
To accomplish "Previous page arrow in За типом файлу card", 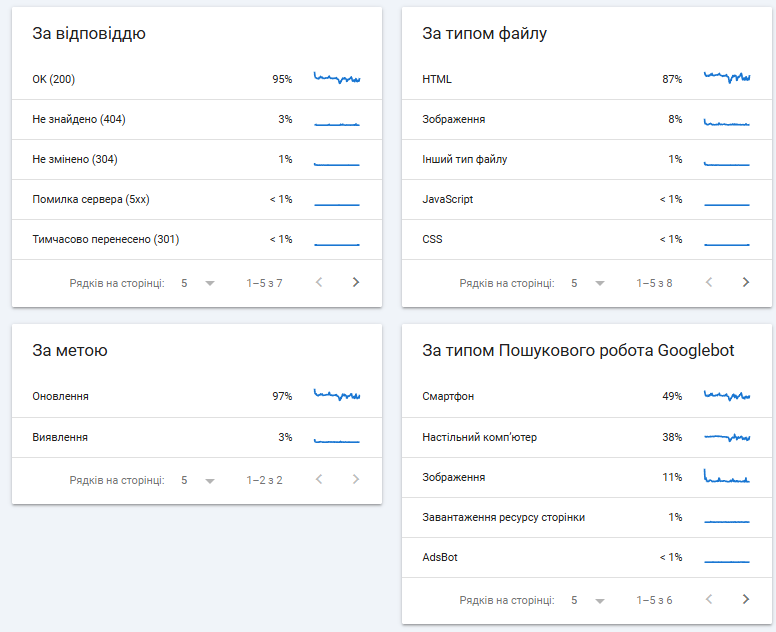I will (x=709, y=283).
